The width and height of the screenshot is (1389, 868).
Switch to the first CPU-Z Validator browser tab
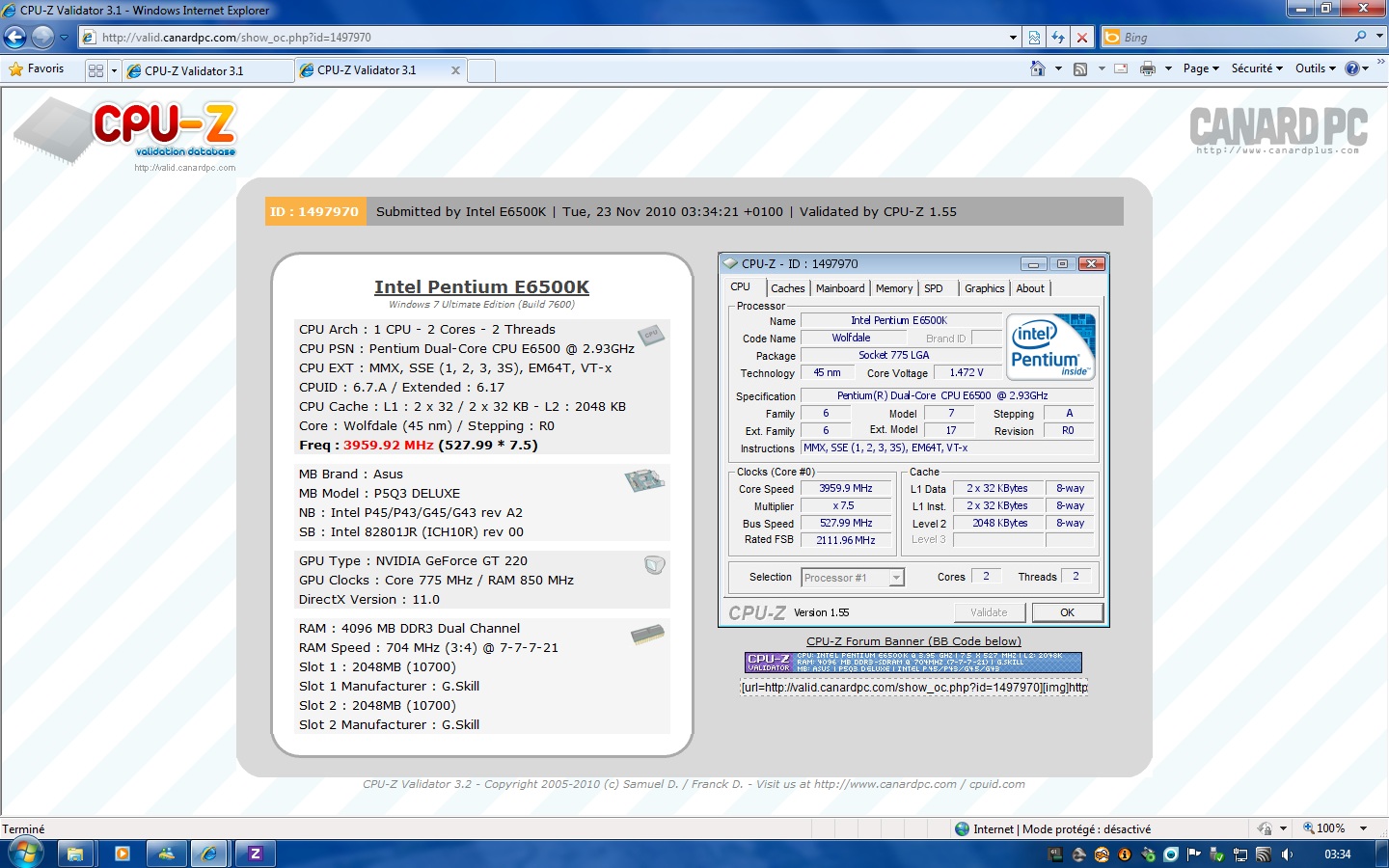[x=207, y=70]
